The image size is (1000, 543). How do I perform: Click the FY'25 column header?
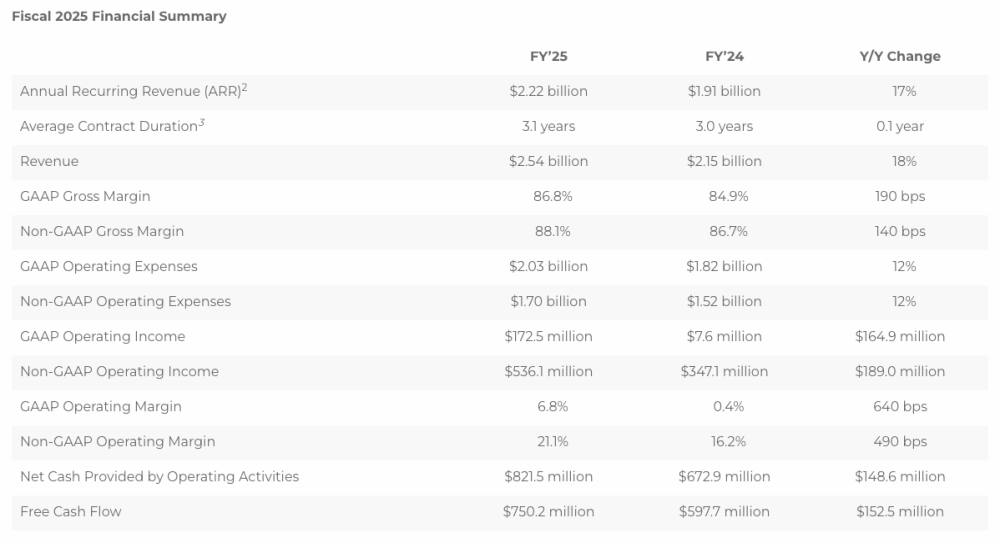548,56
